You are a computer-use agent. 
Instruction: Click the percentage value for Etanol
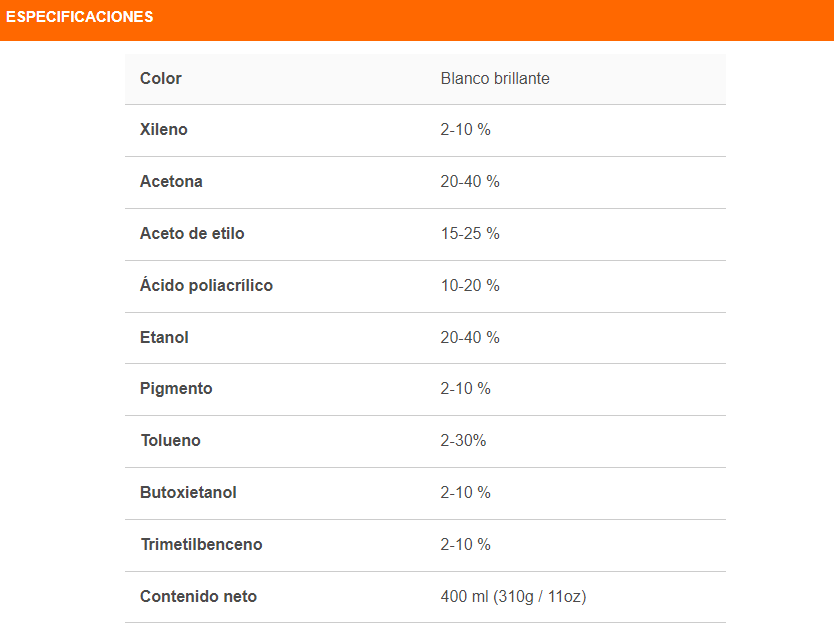[470, 338]
